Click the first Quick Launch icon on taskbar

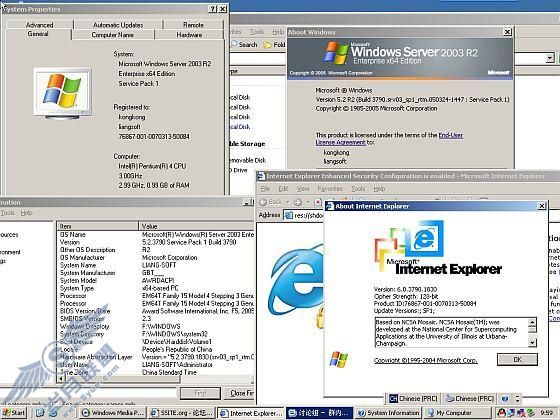(x=40, y=413)
